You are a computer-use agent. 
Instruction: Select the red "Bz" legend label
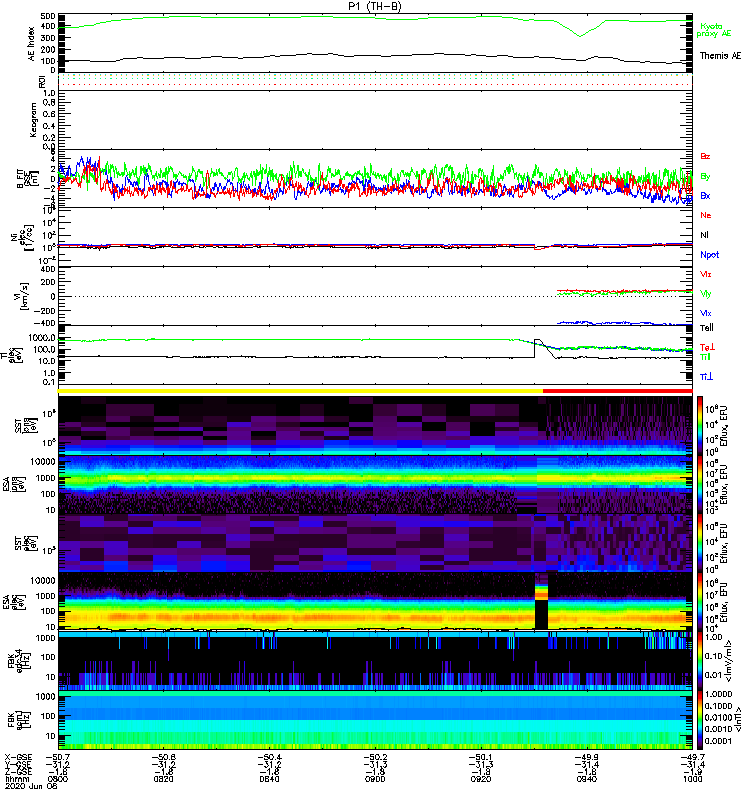(705, 156)
